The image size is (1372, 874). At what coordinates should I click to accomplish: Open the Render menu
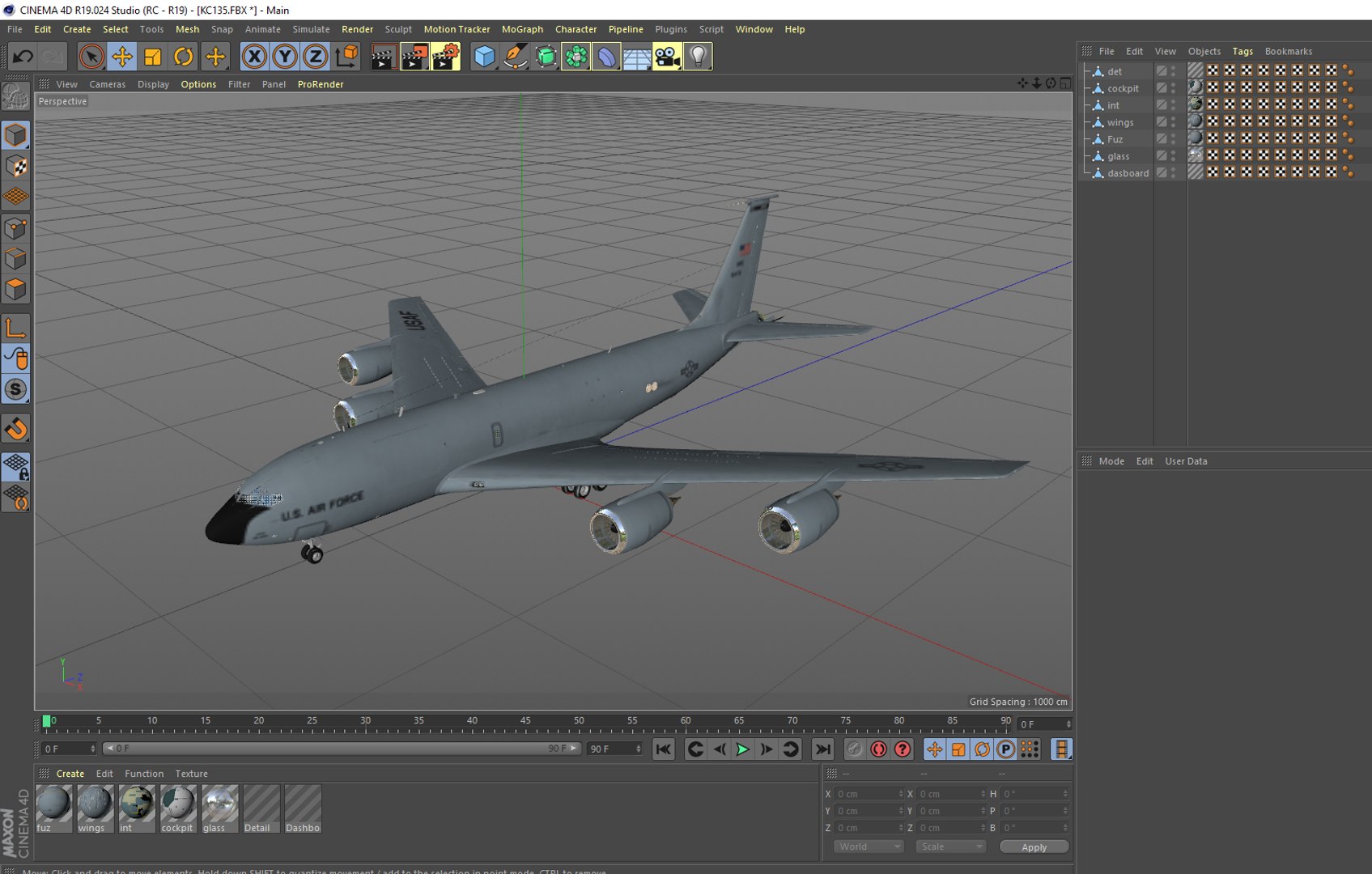pos(357,29)
